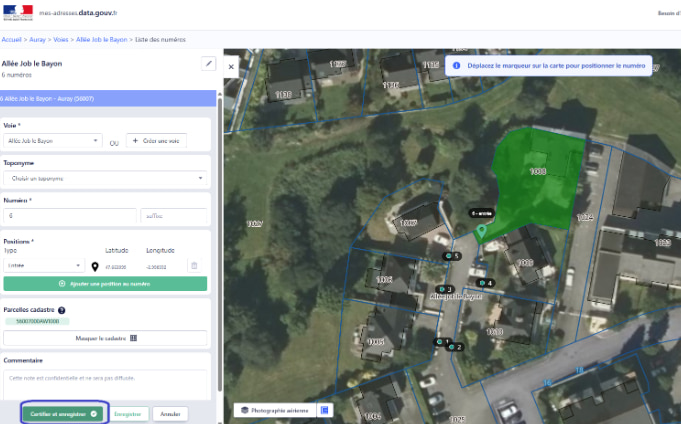Switch map style via Photographie aérienne
Image resolution: width=681 pixels, height=424 pixels.
click(x=275, y=410)
